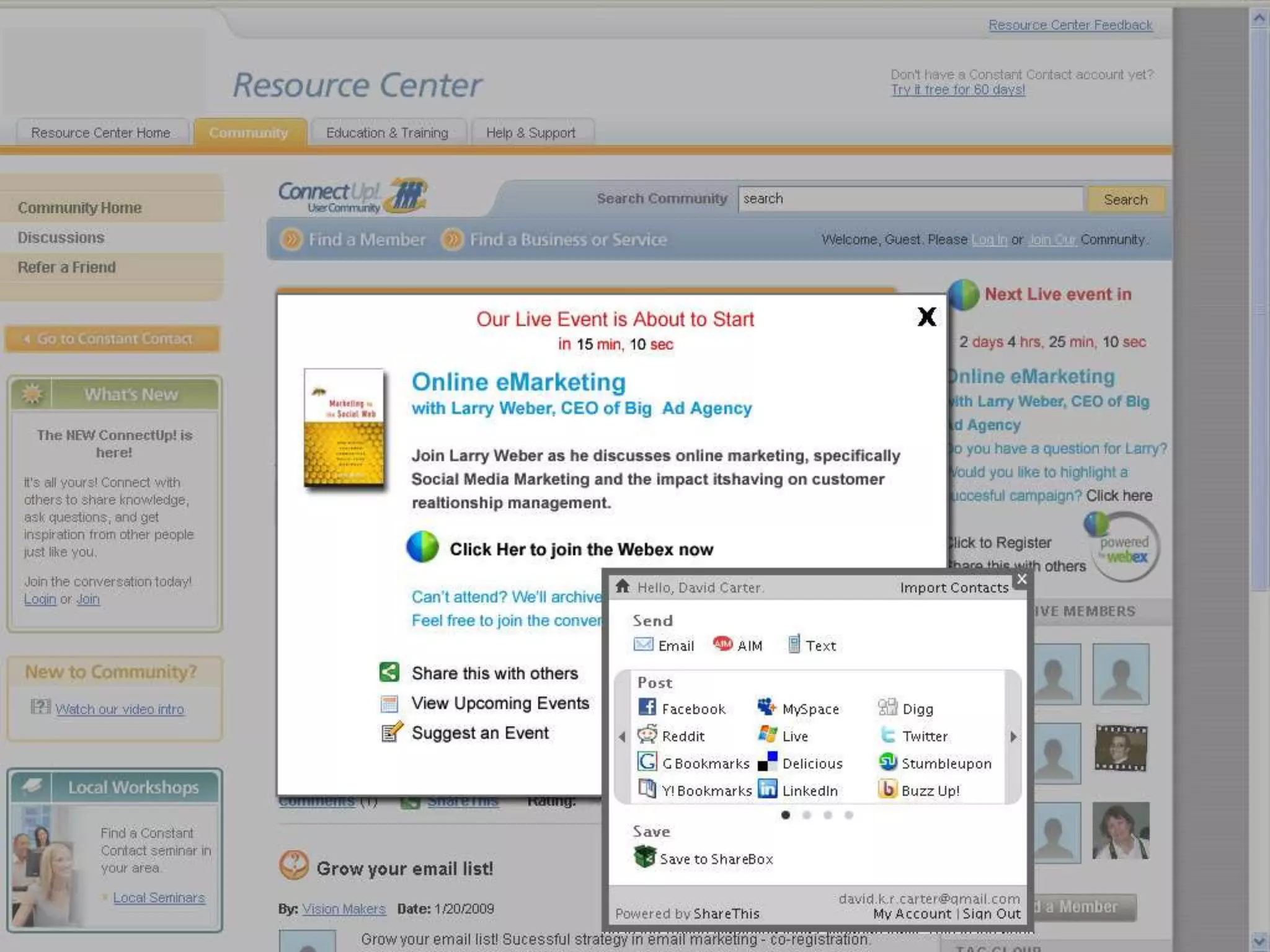Click the Save to ShareBox icon
1270x952 pixels.
[x=645, y=858]
